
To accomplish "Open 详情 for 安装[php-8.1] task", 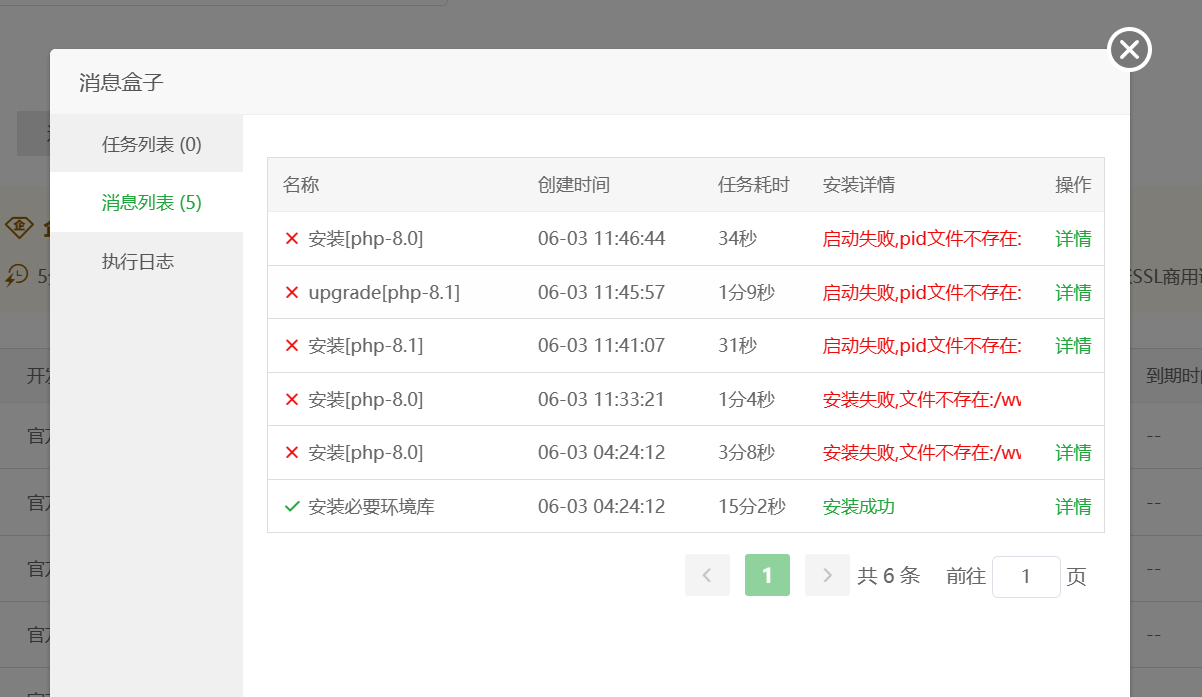I will click(1073, 346).
